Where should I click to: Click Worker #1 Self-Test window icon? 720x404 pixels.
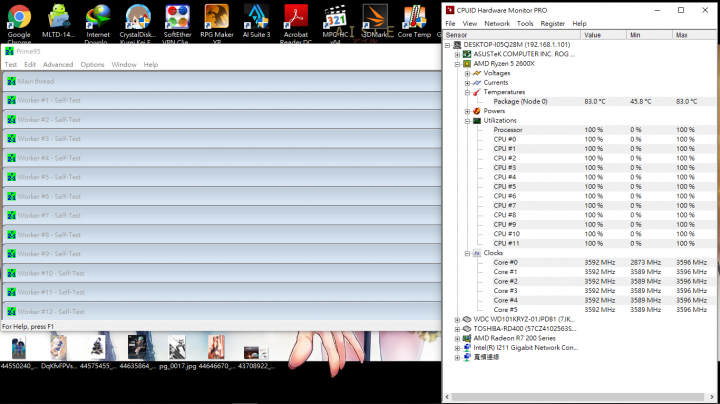[x=11, y=100]
